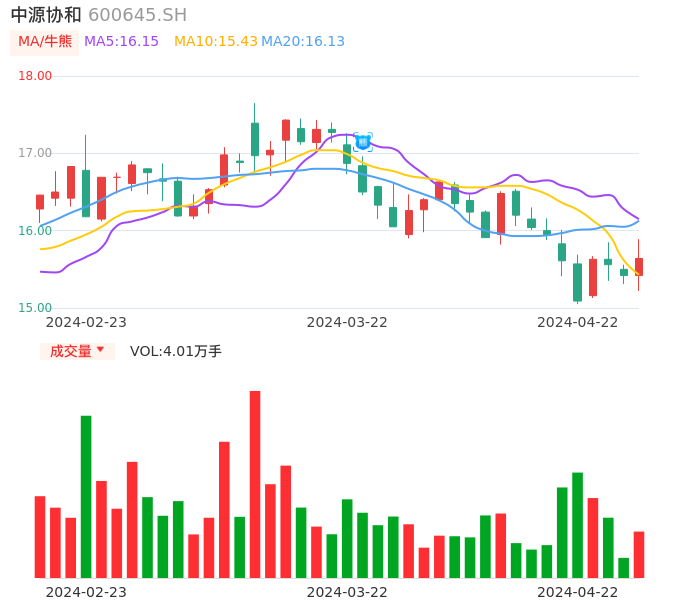Click the last red candlestick on the right
The width and height of the screenshot is (686, 606).
pyautogui.click(x=639, y=266)
